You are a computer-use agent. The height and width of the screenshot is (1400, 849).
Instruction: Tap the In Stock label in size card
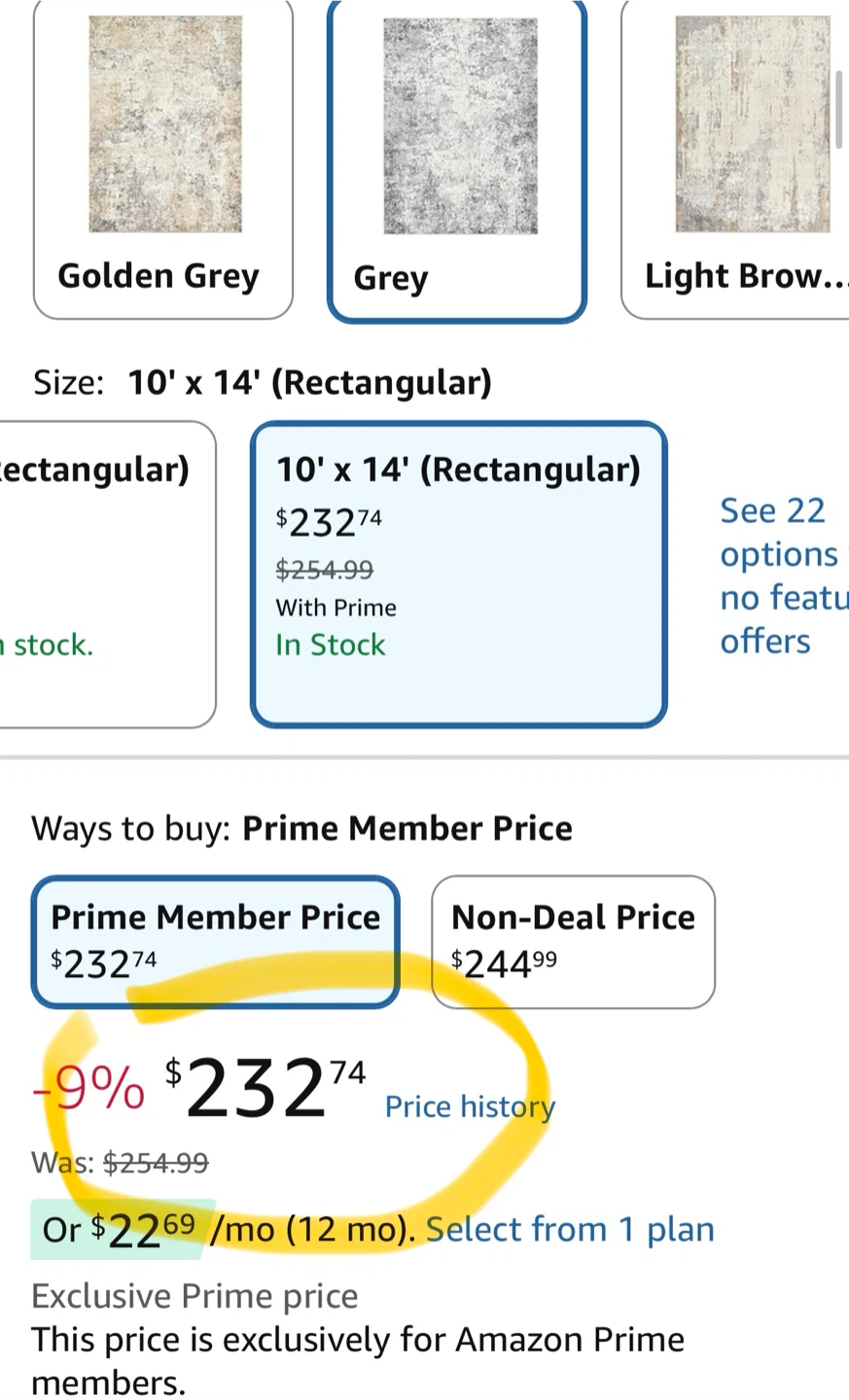tap(331, 645)
